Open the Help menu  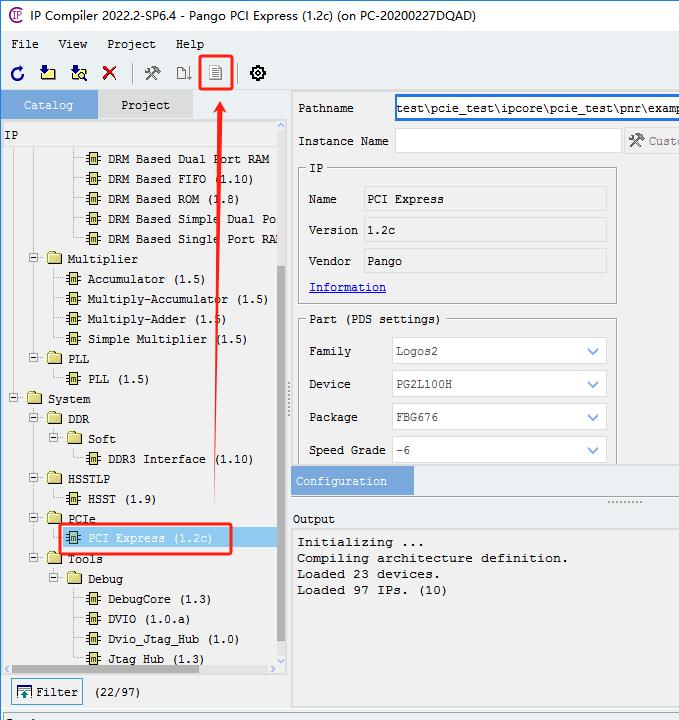(190, 44)
